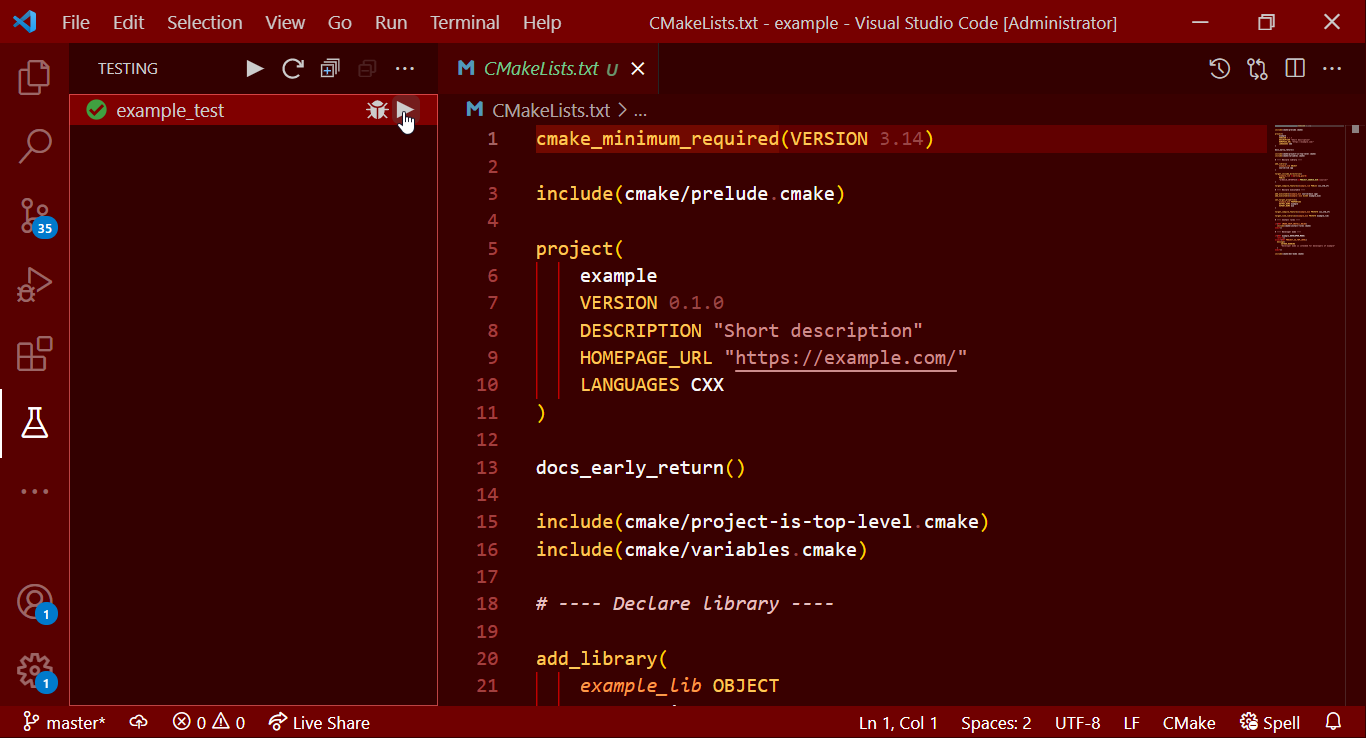This screenshot has height=738, width=1366.
Task: Toggle Spell checking in the status bar
Action: 1269,722
